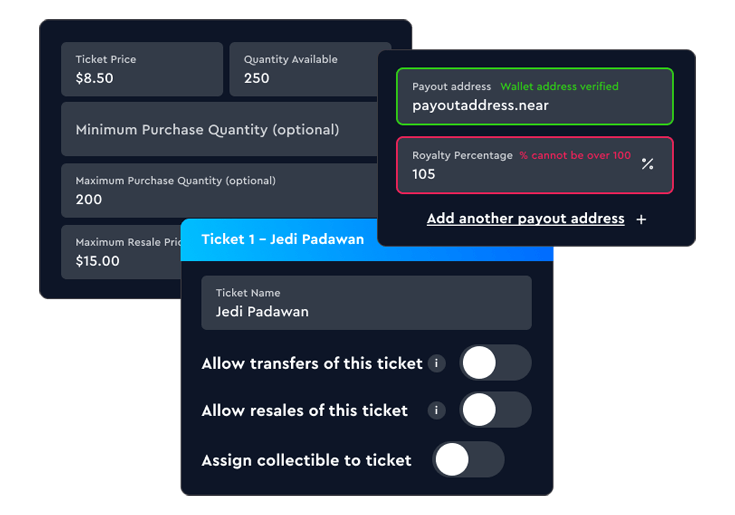Toggle Assign collectible to ticket switch
The image size is (735, 515).
tap(468, 459)
